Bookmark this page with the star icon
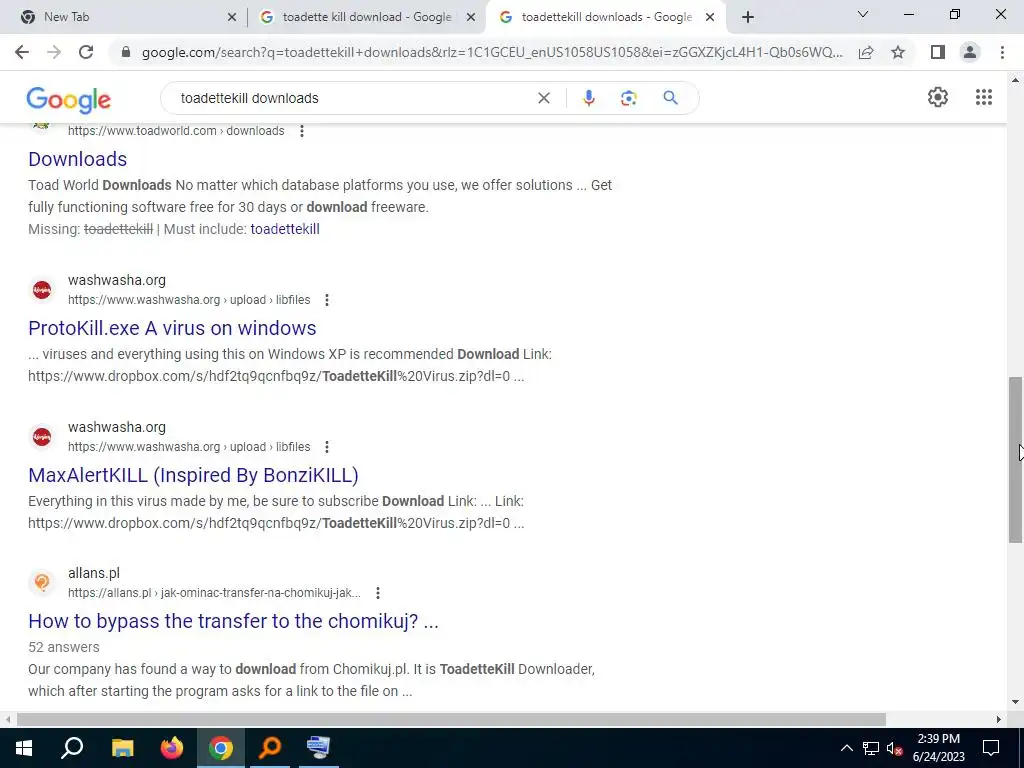Screen dimensions: 1024x768 click(898, 52)
